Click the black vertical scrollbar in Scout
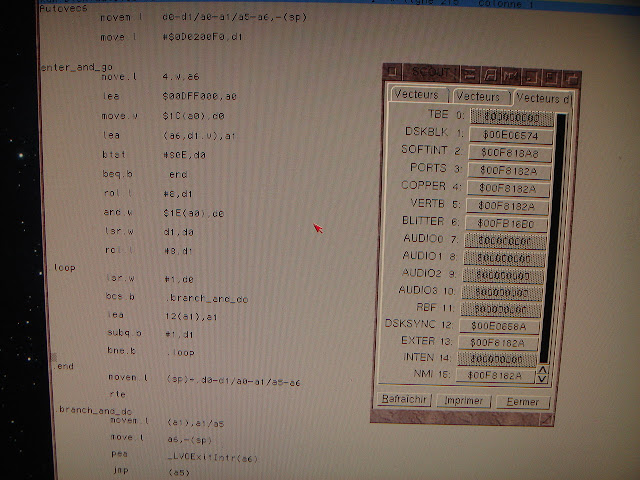 (554, 239)
